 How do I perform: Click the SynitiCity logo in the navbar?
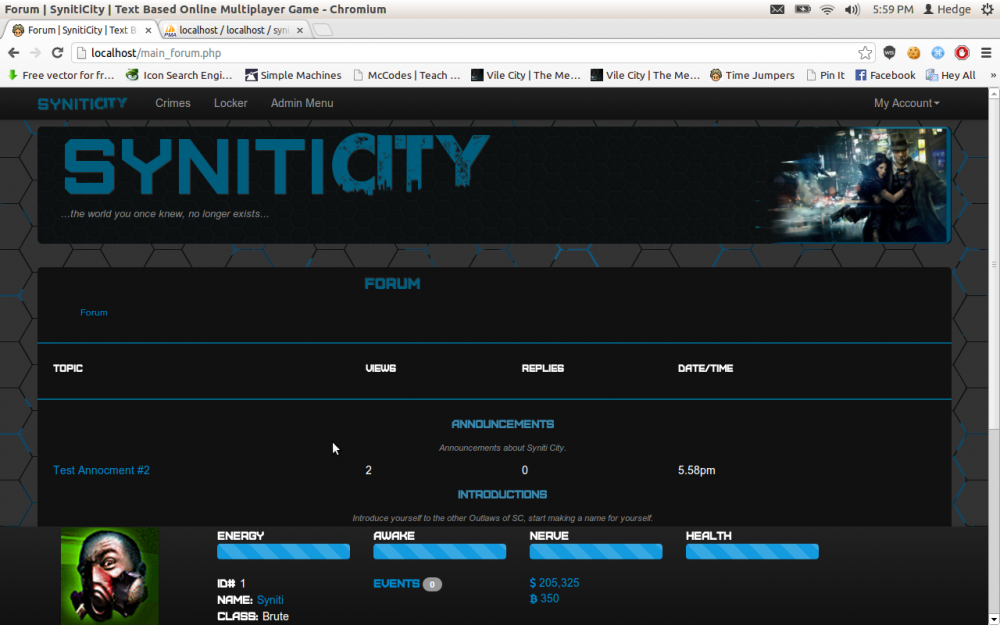click(81, 102)
